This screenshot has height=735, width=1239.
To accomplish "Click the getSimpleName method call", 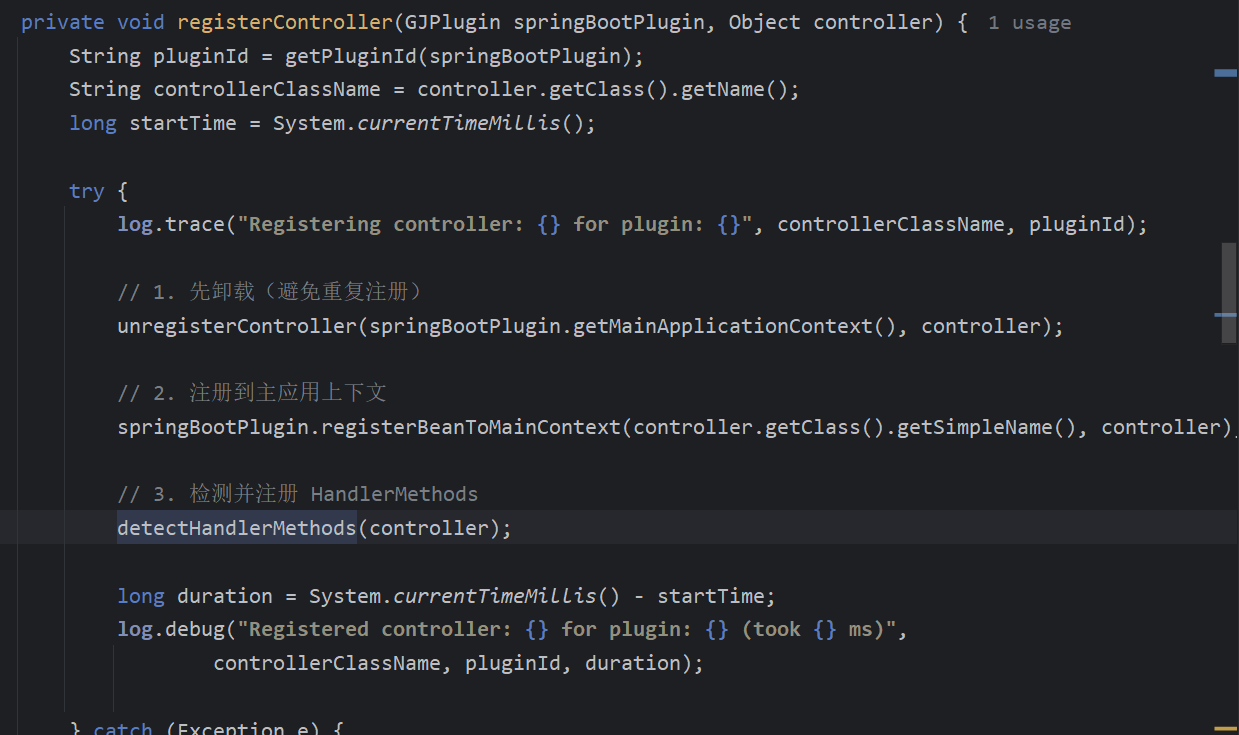I will [x=975, y=427].
